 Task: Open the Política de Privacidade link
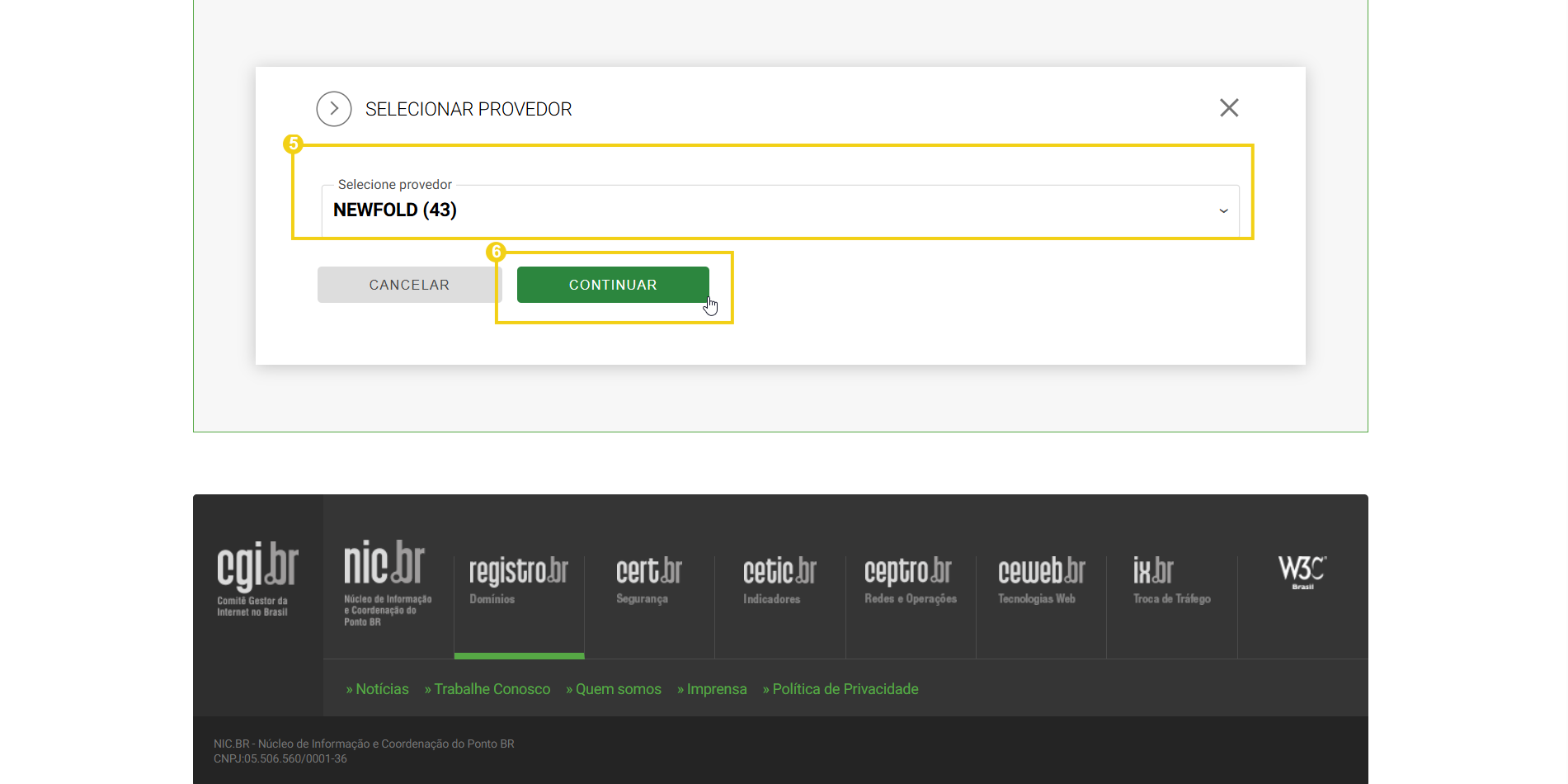[x=841, y=689]
